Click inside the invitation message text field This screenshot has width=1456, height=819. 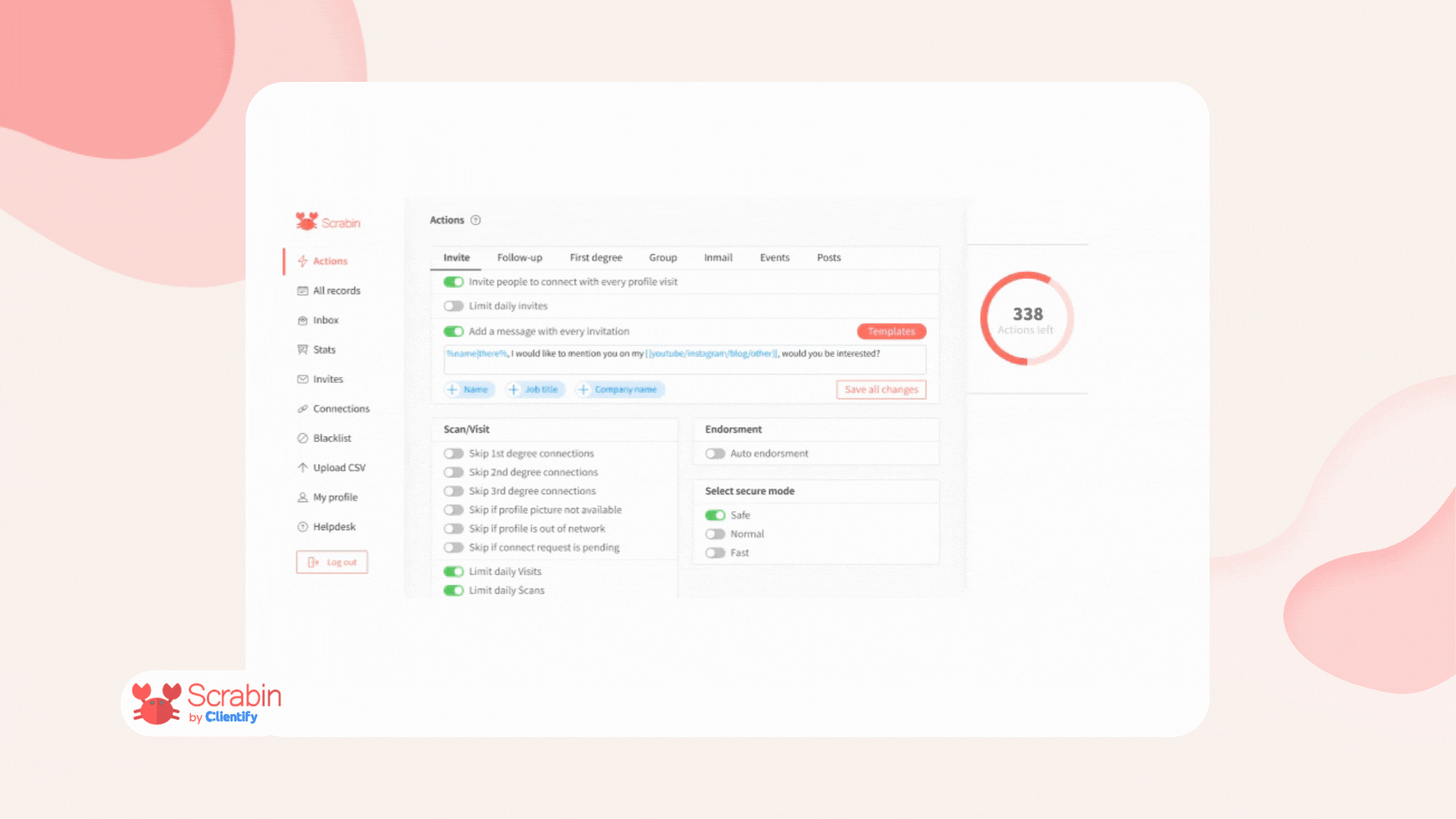(685, 359)
